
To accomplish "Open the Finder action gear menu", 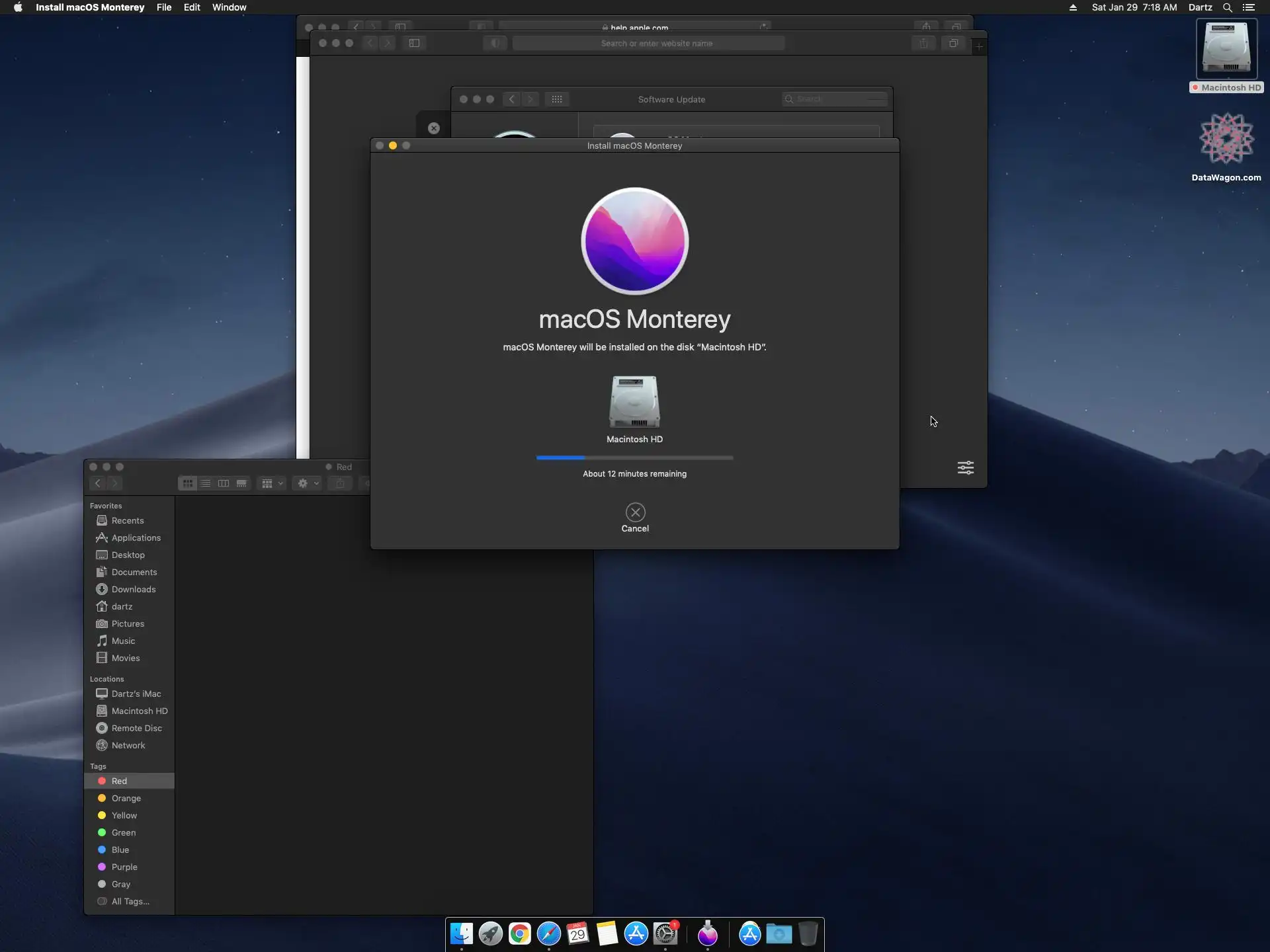I will click(x=308, y=483).
